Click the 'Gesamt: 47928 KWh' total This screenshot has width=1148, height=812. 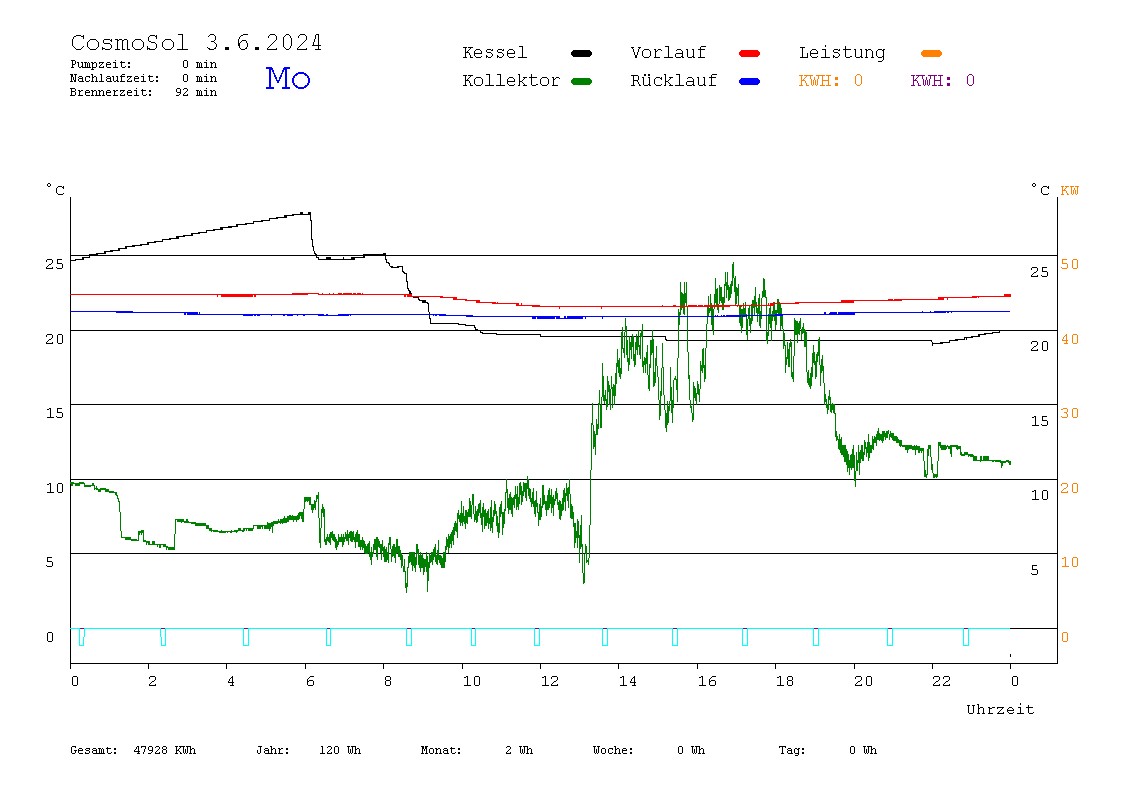(133, 750)
